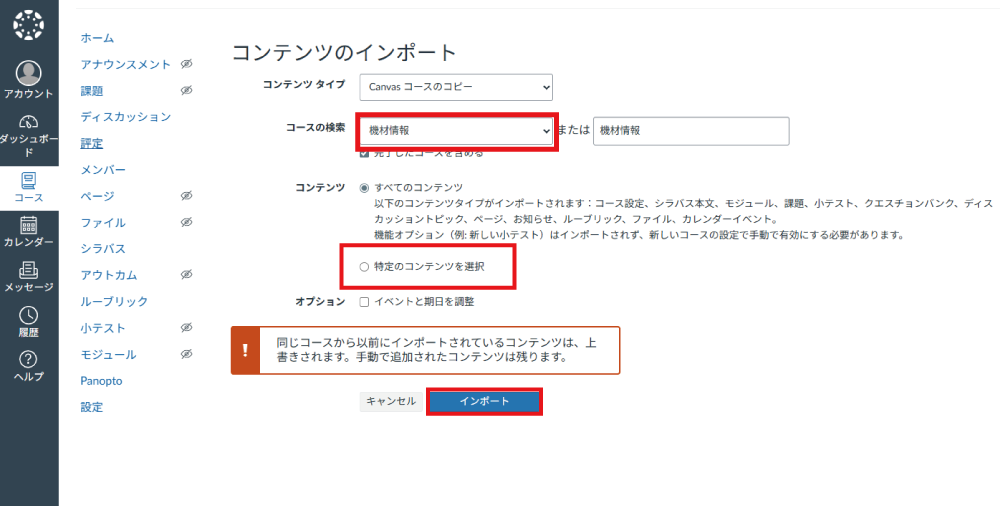Click the course search text field
The width and height of the screenshot is (1000, 506).
[690, 131]
